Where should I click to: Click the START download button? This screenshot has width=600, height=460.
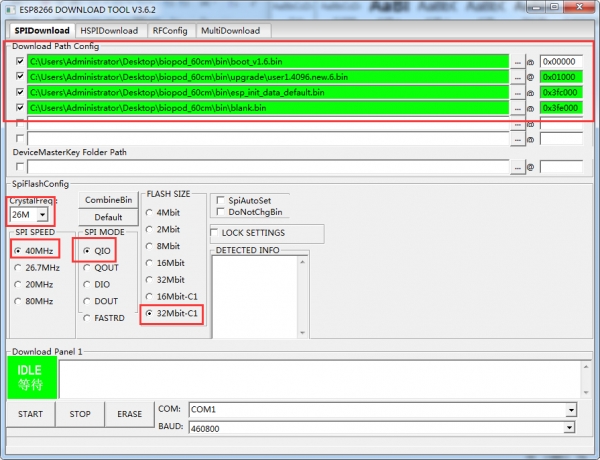coord(31,414)
